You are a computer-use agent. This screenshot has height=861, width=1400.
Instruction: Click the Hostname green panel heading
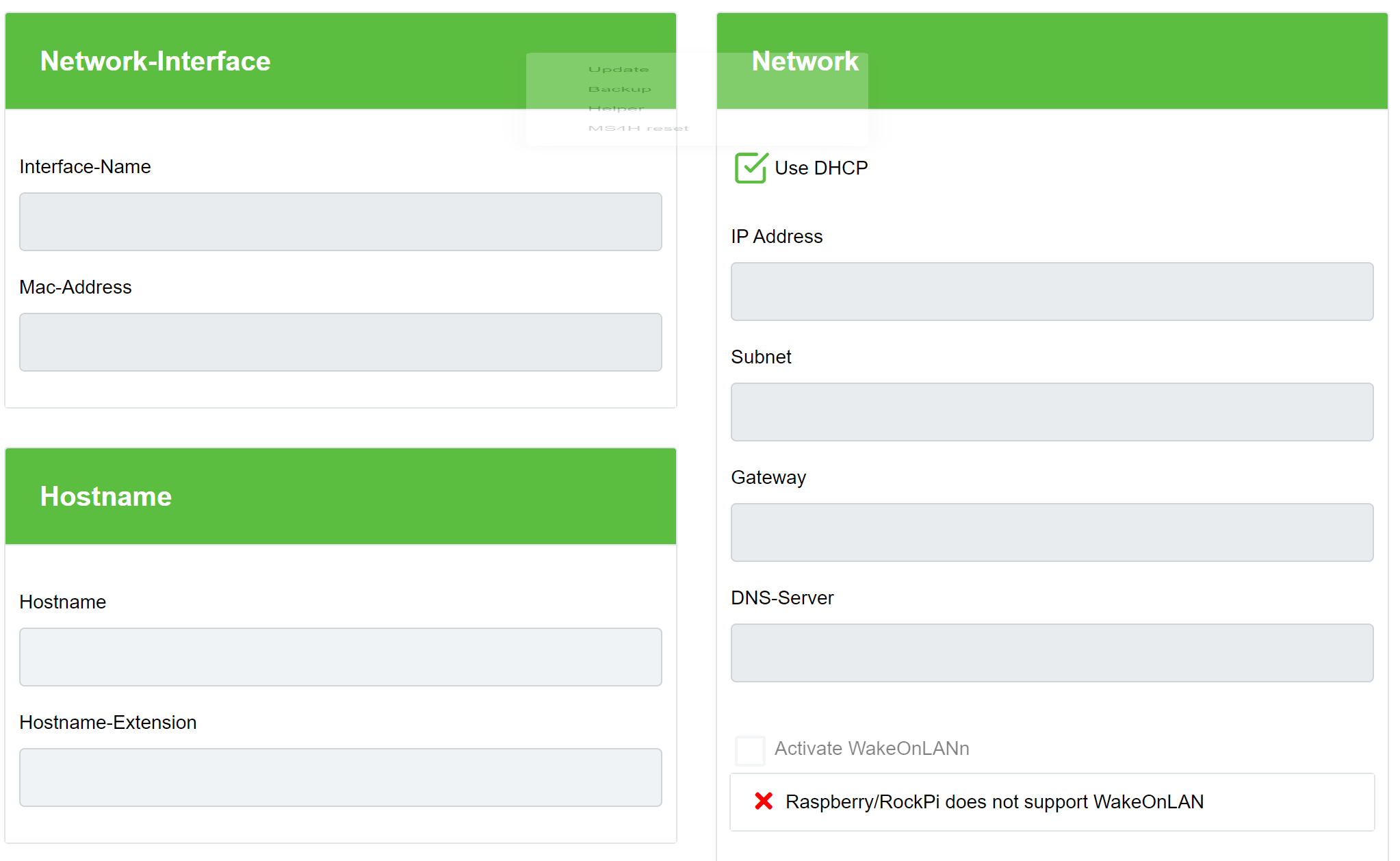(106, 497)
